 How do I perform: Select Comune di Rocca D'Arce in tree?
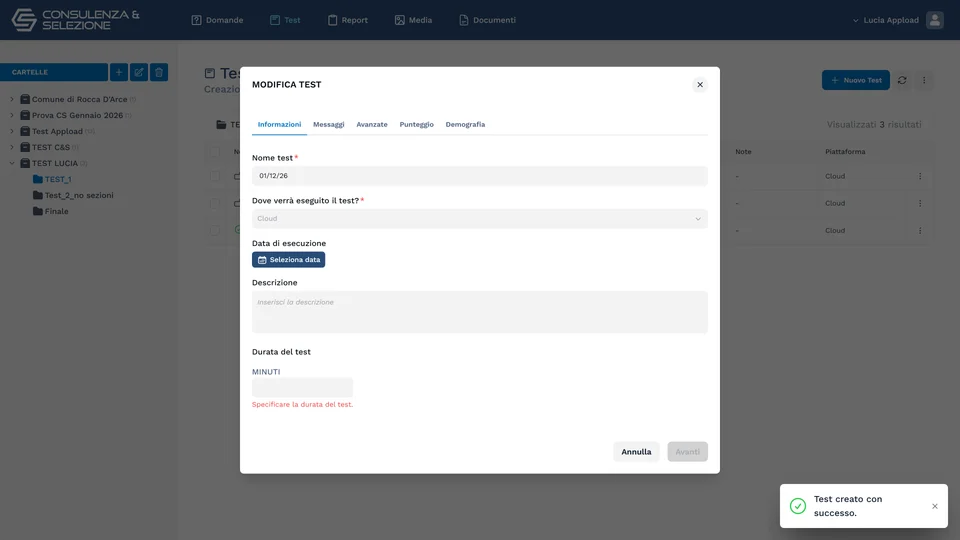tap(79, 99)
